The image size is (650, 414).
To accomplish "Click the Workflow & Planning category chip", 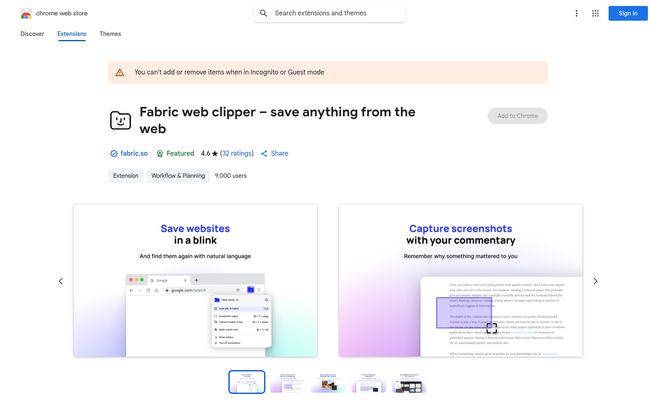I will (178, 176).
